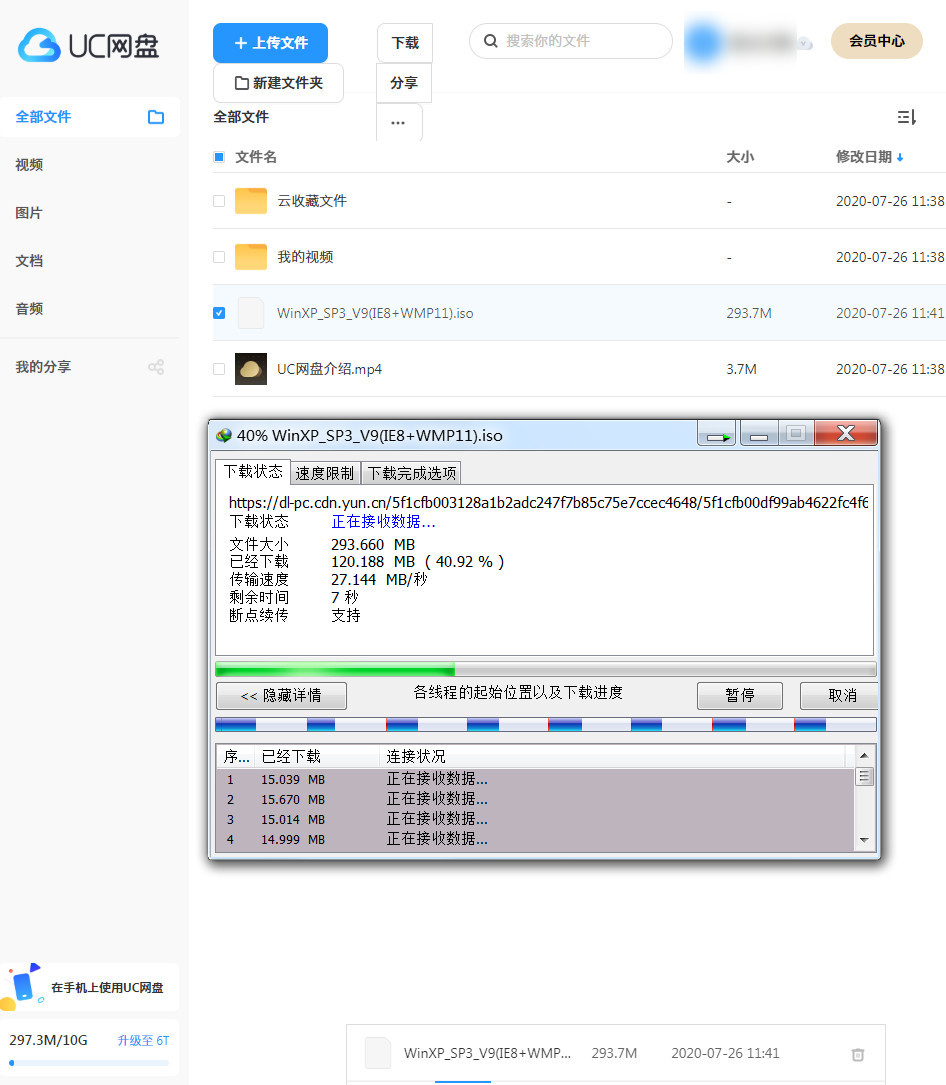Open the 我的视频 folder icon
The image size is (946, 1085).
(x=251, y=257)
